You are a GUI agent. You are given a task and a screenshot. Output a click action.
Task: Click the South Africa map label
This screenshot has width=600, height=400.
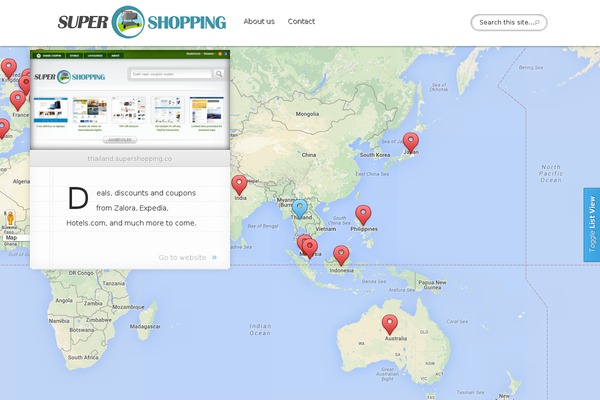(x=83, y=357)
